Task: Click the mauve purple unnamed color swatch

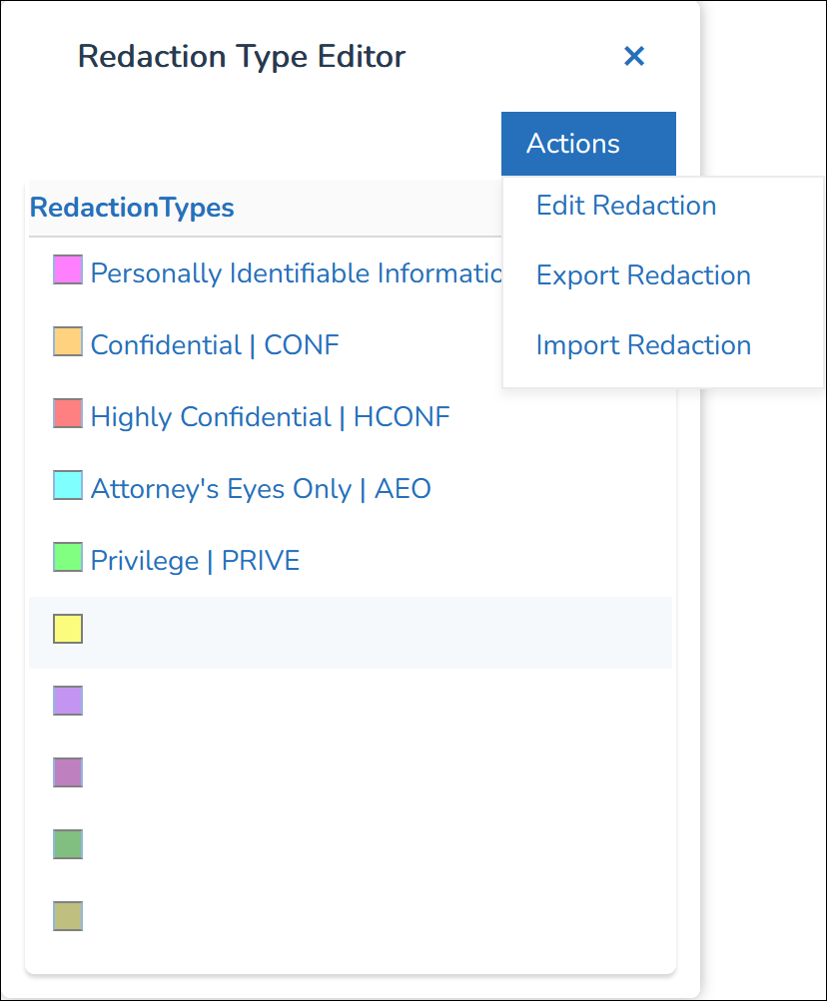Action: pos(68,772)
